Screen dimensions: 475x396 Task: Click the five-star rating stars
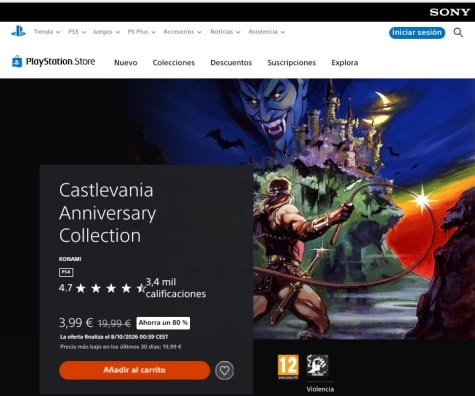[111, 288]
